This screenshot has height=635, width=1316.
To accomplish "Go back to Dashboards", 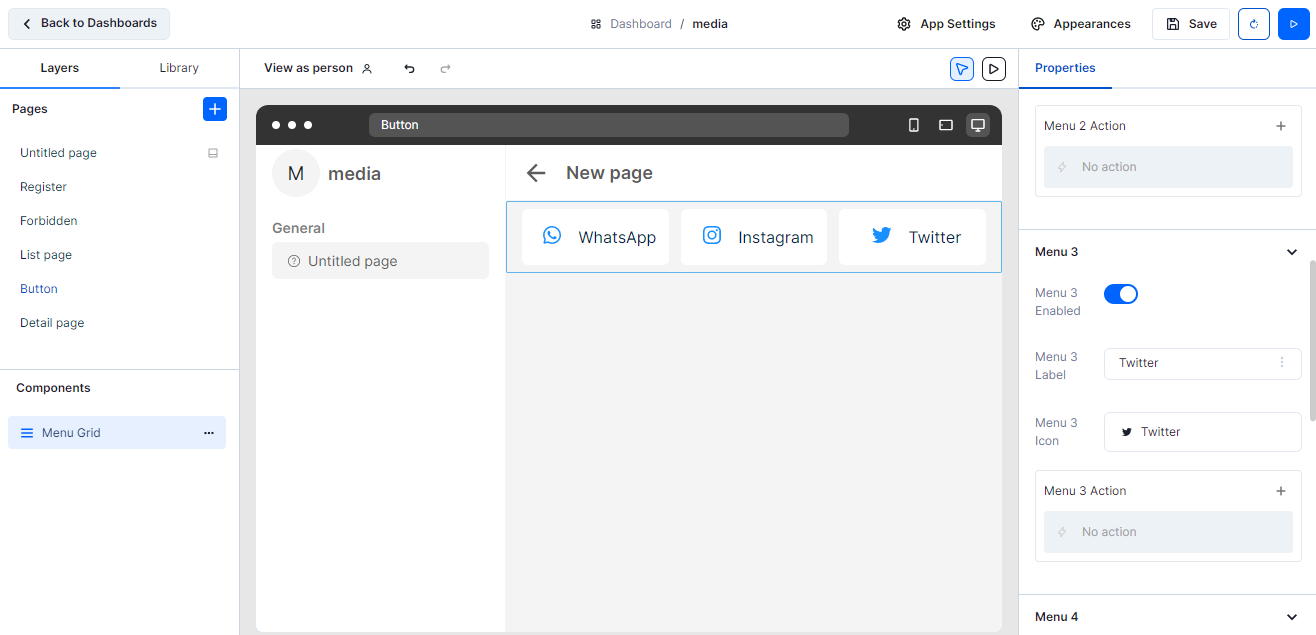I will coord(89,23).
